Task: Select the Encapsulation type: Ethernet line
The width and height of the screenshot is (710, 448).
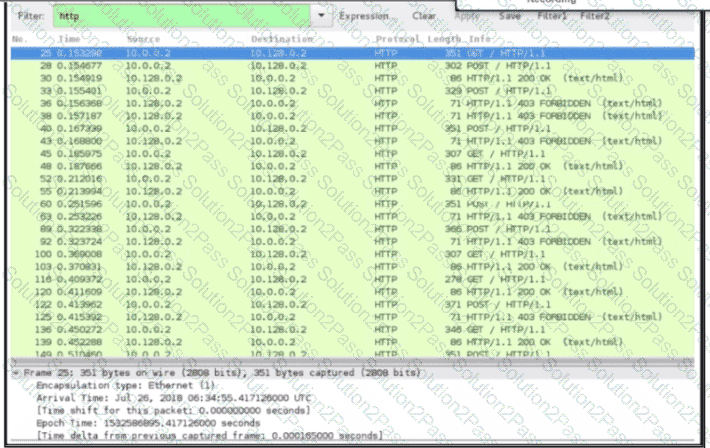Action: 119,384
